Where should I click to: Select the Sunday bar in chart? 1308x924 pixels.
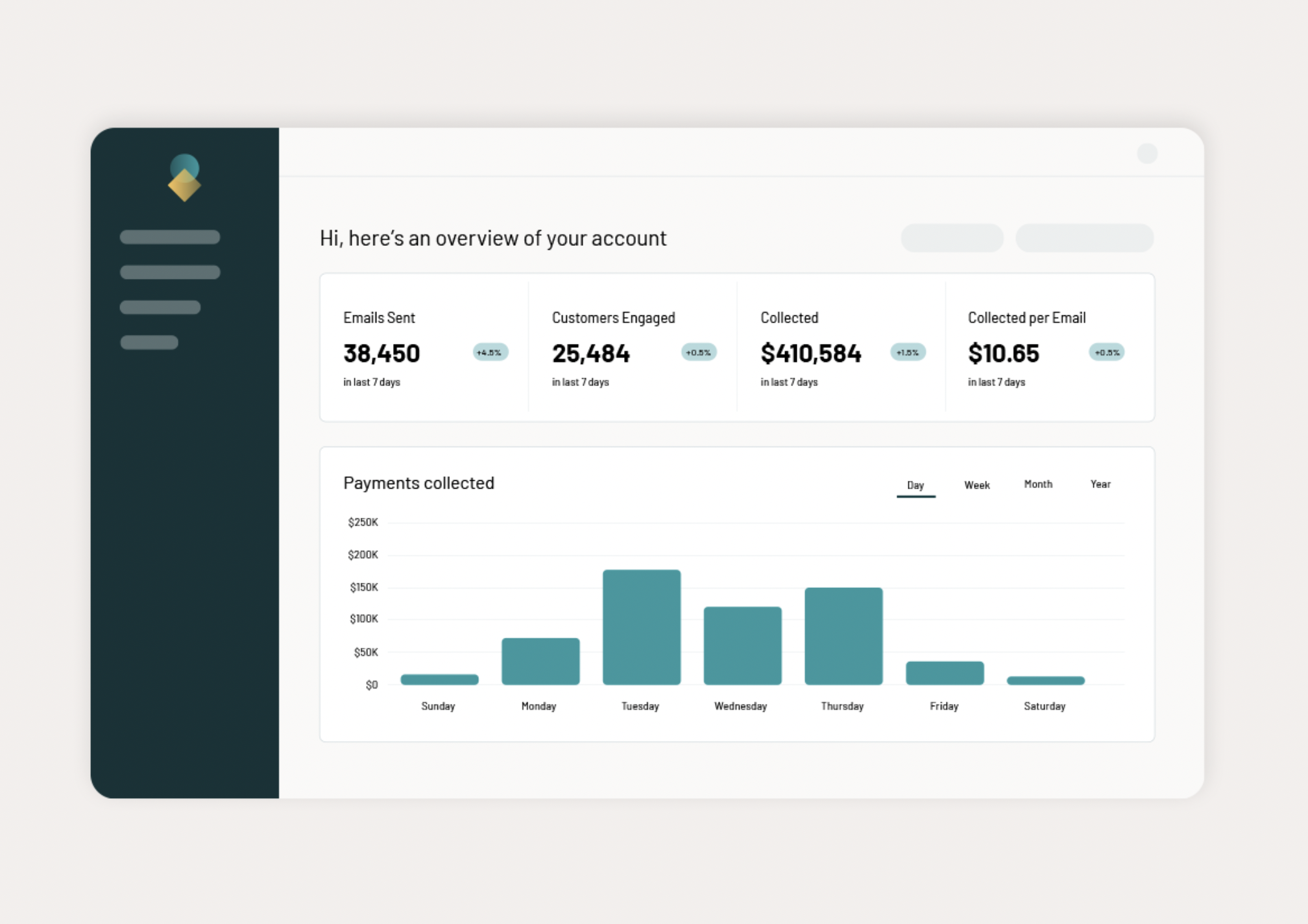pos(439,679)
